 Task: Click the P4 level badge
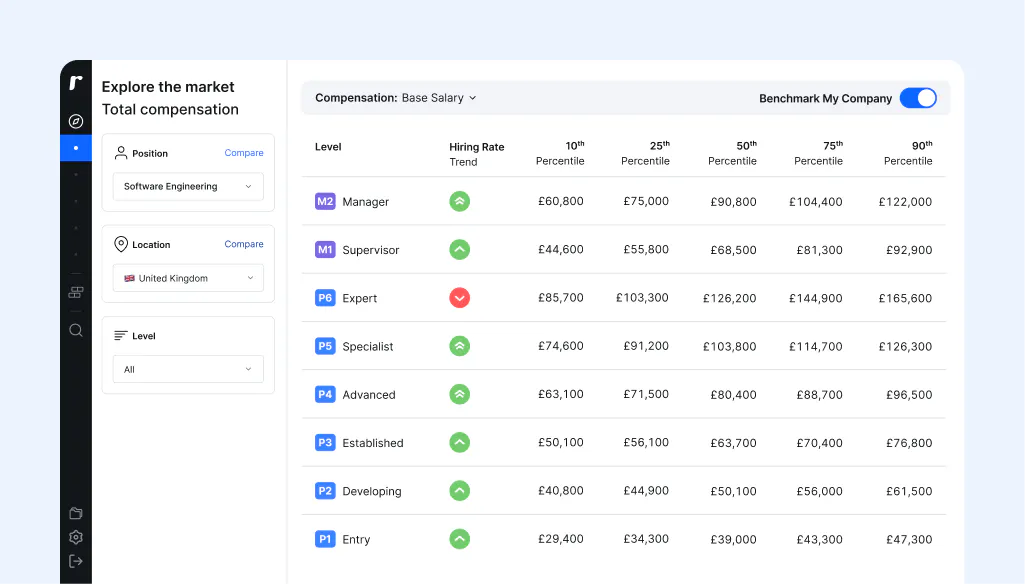point(325,394)
